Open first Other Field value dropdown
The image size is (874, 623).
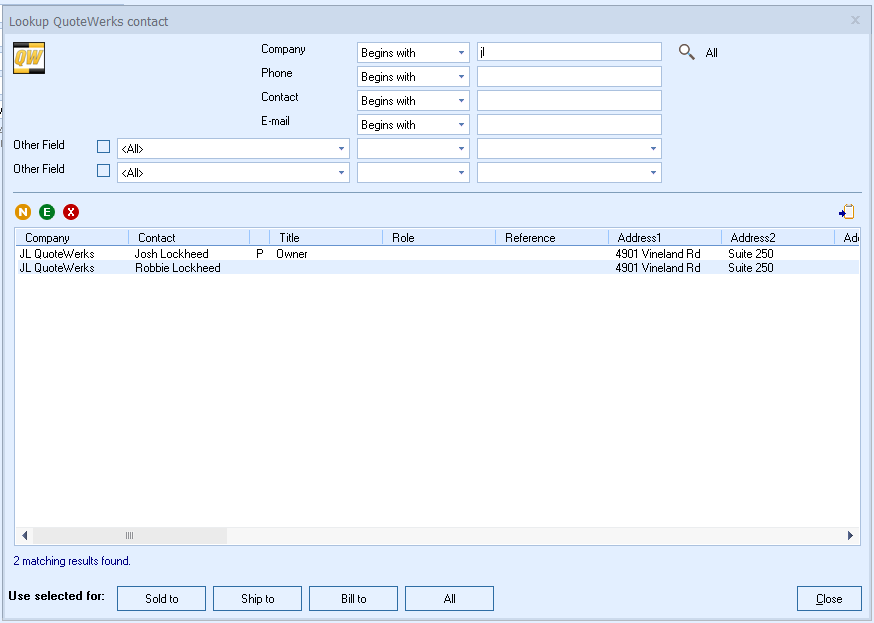tap(569, 149)
